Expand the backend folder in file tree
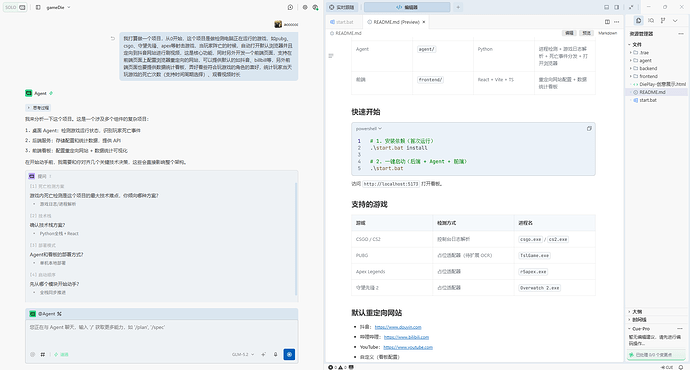Viewport: 690px width, 370px height. click(x=648, y=68)
